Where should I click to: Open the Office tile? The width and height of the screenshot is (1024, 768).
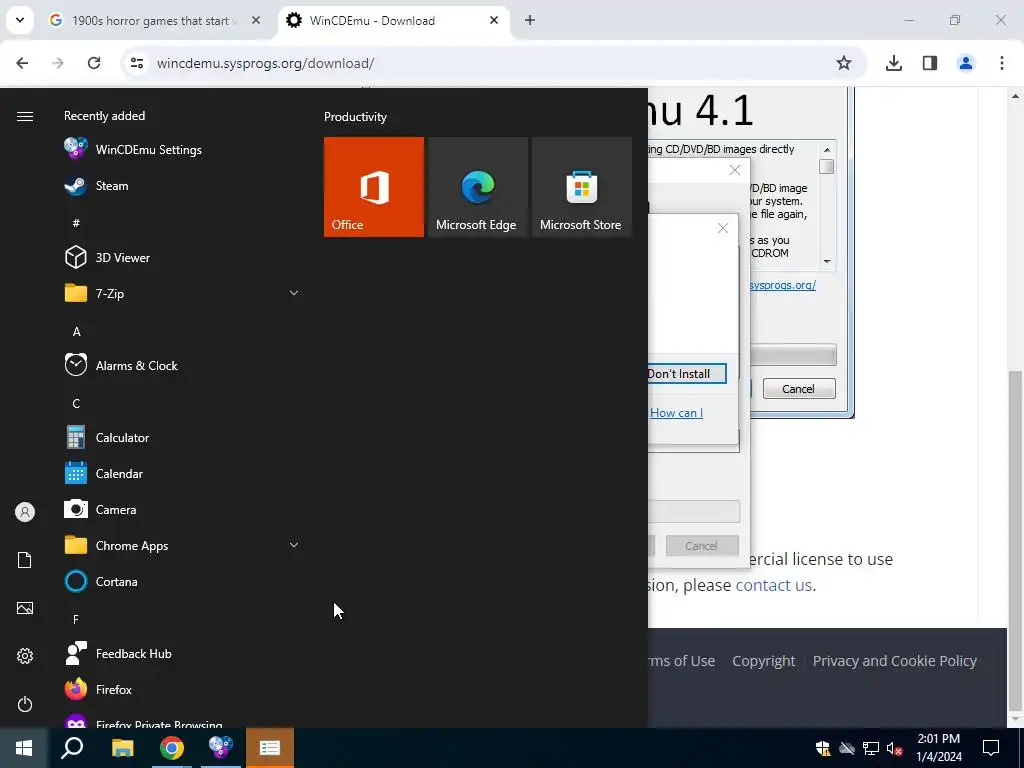coord(374,187)
